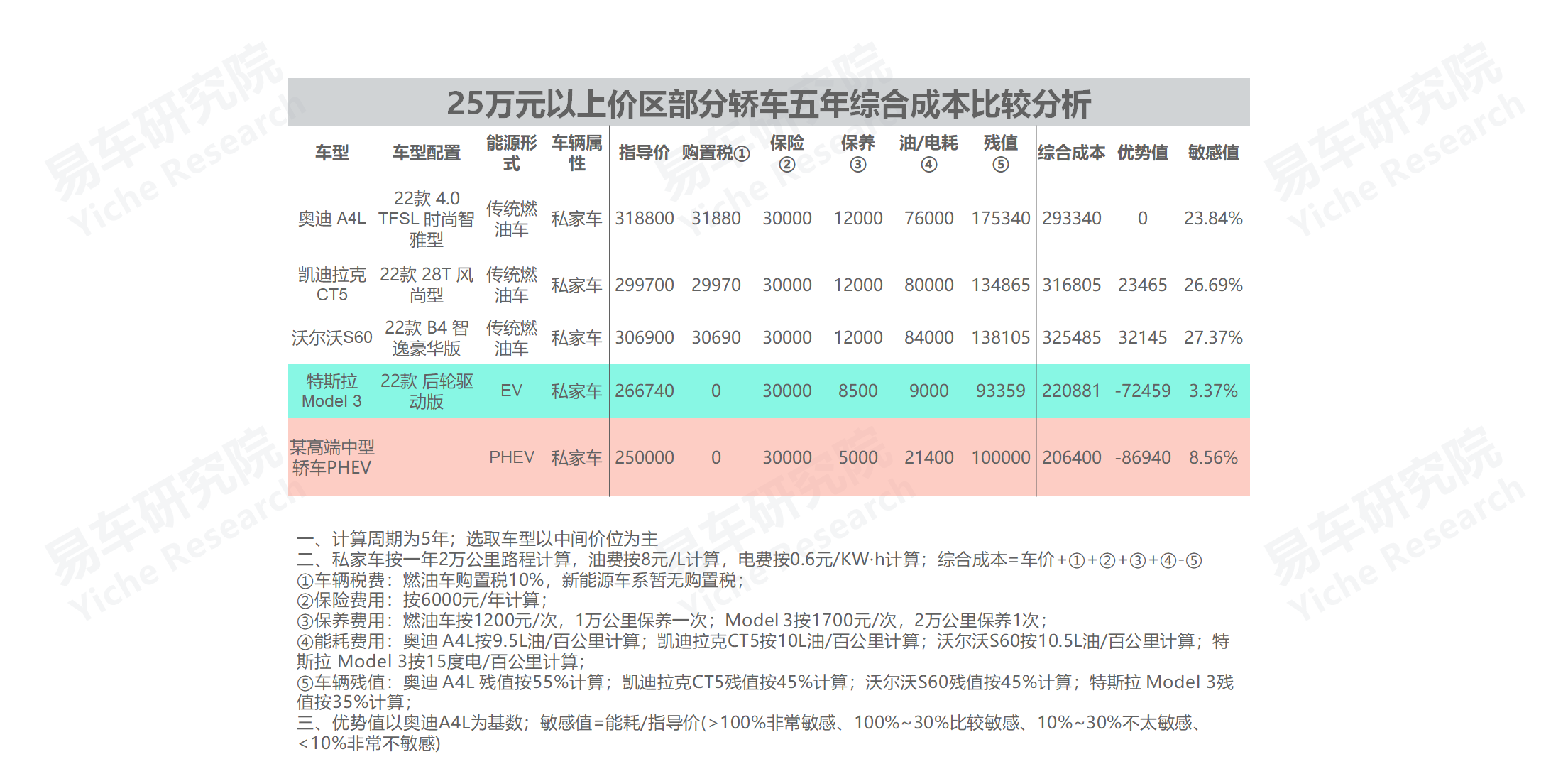Click the EV energy type cell
Screen dimensions: 1568x764
[x=512, y=391]
